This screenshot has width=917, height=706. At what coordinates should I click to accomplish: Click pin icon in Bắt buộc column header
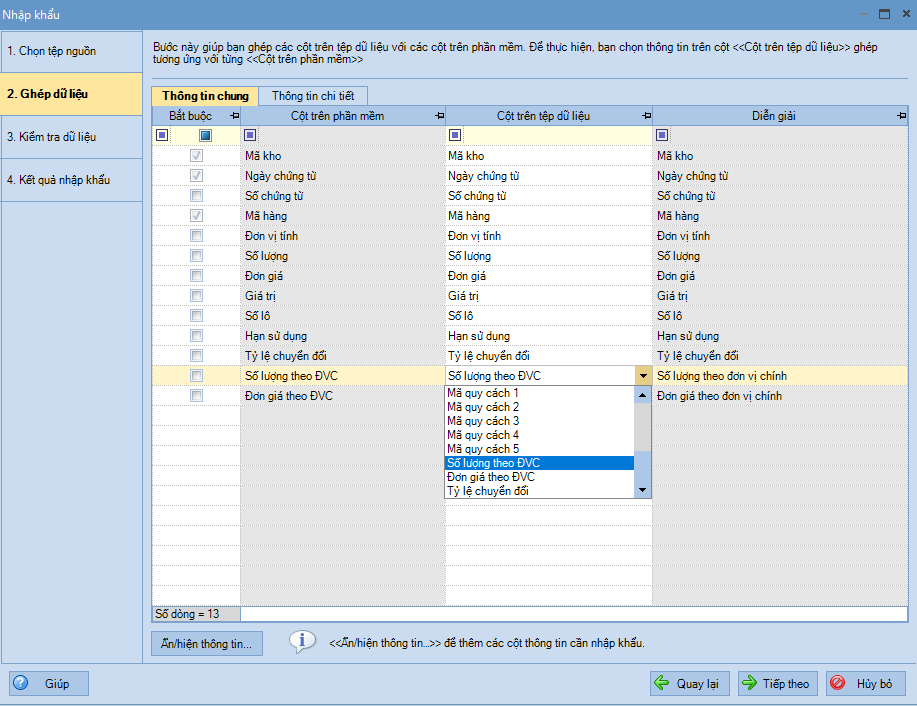(234, 117)
